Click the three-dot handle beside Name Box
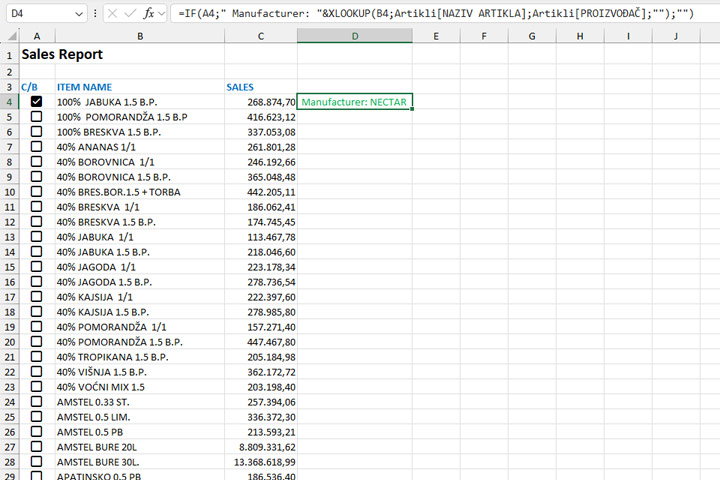Image resolution: width=720 pixels, height=480 pixels. click(95, 14)
